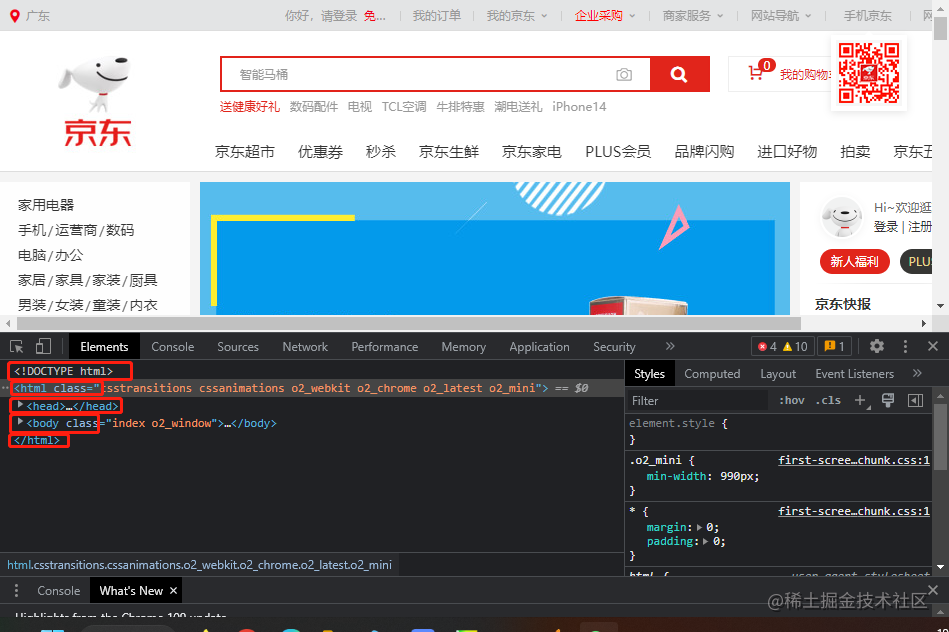The width and height of the screenshot is (949, 632).
Task: Show more DevTools tabs chevron
Action: click(x=670, y=346)
